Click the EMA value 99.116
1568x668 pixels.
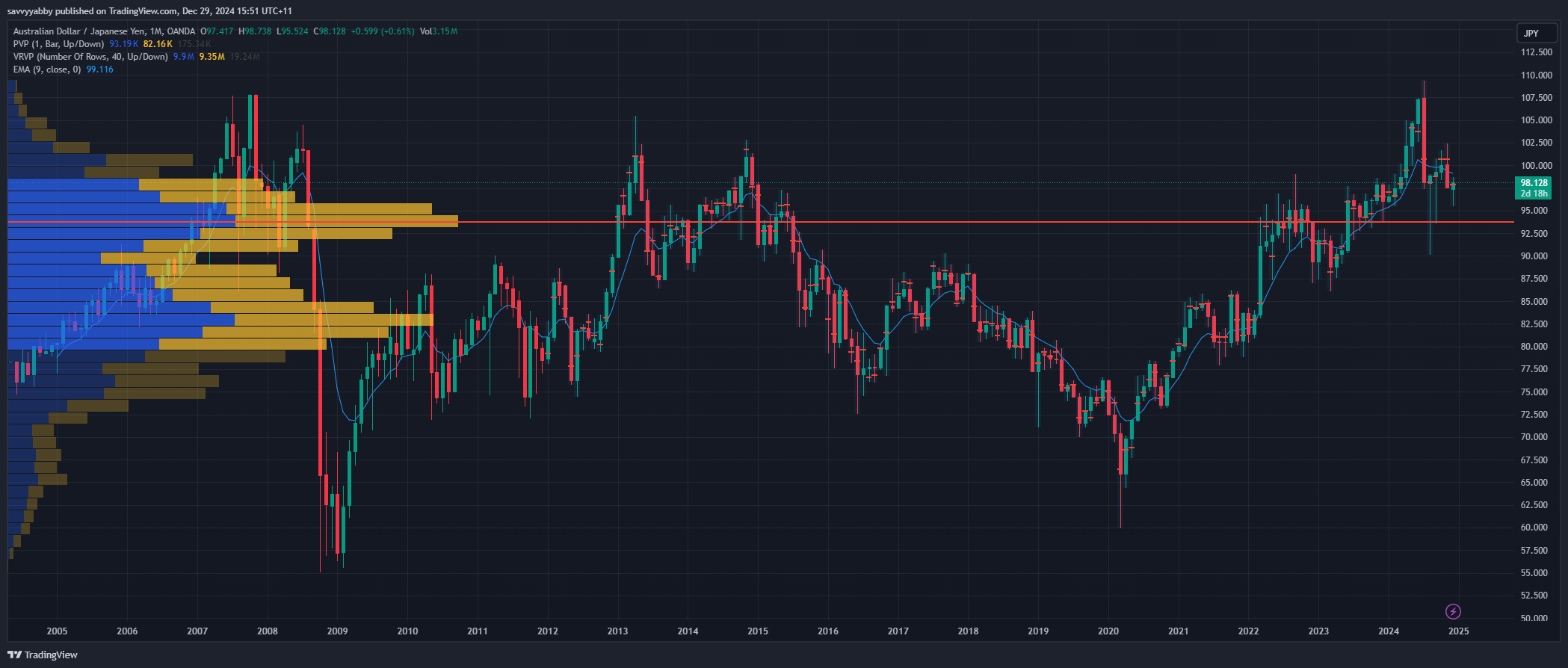99,69
